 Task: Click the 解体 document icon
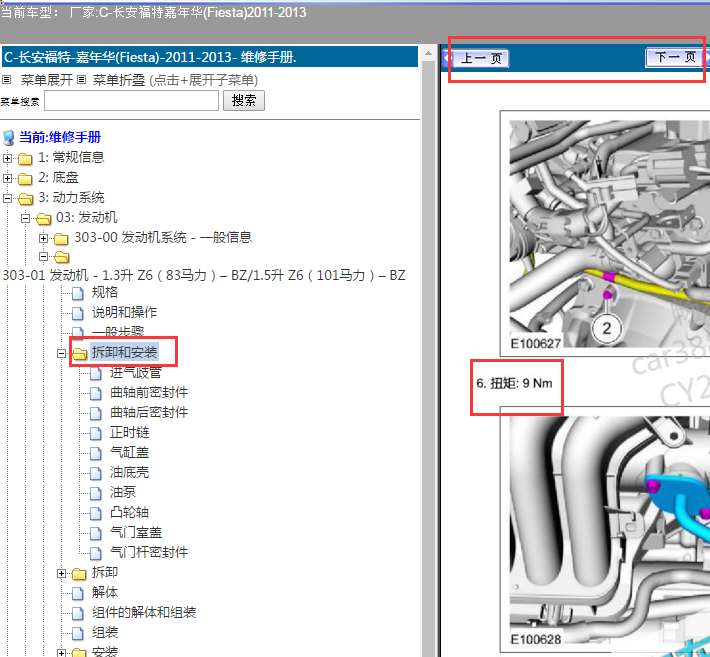pyautogui.click(x=78, y=594)
